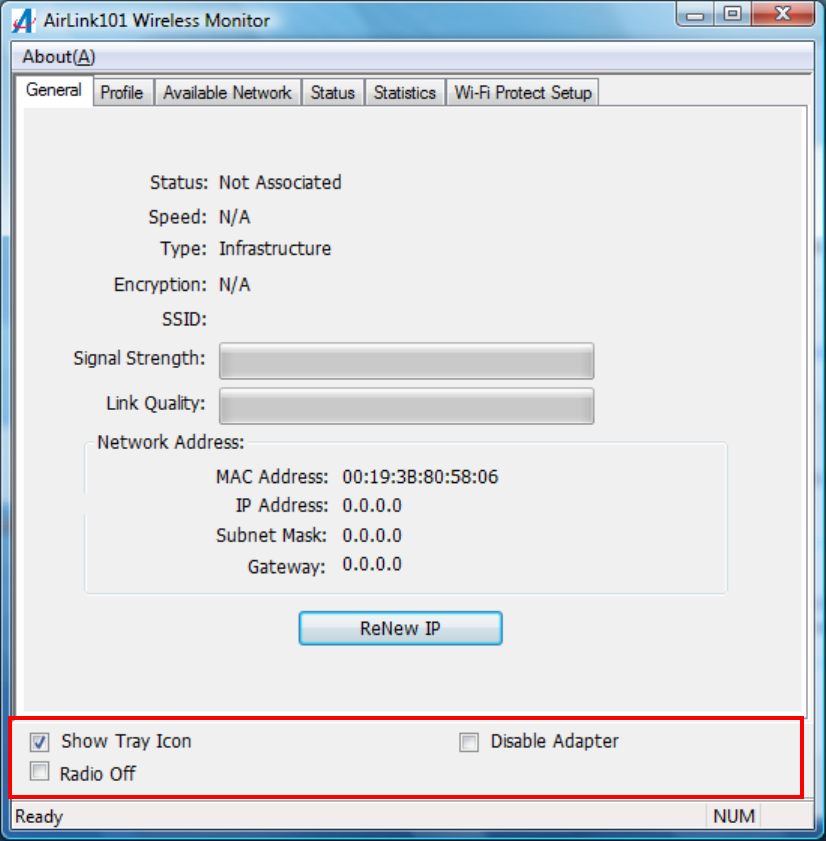Click the Subnet Mask value 0.0.0.0
Image resolution: width=826 pixels, height=841 pixels.
[x=372, y=535]
